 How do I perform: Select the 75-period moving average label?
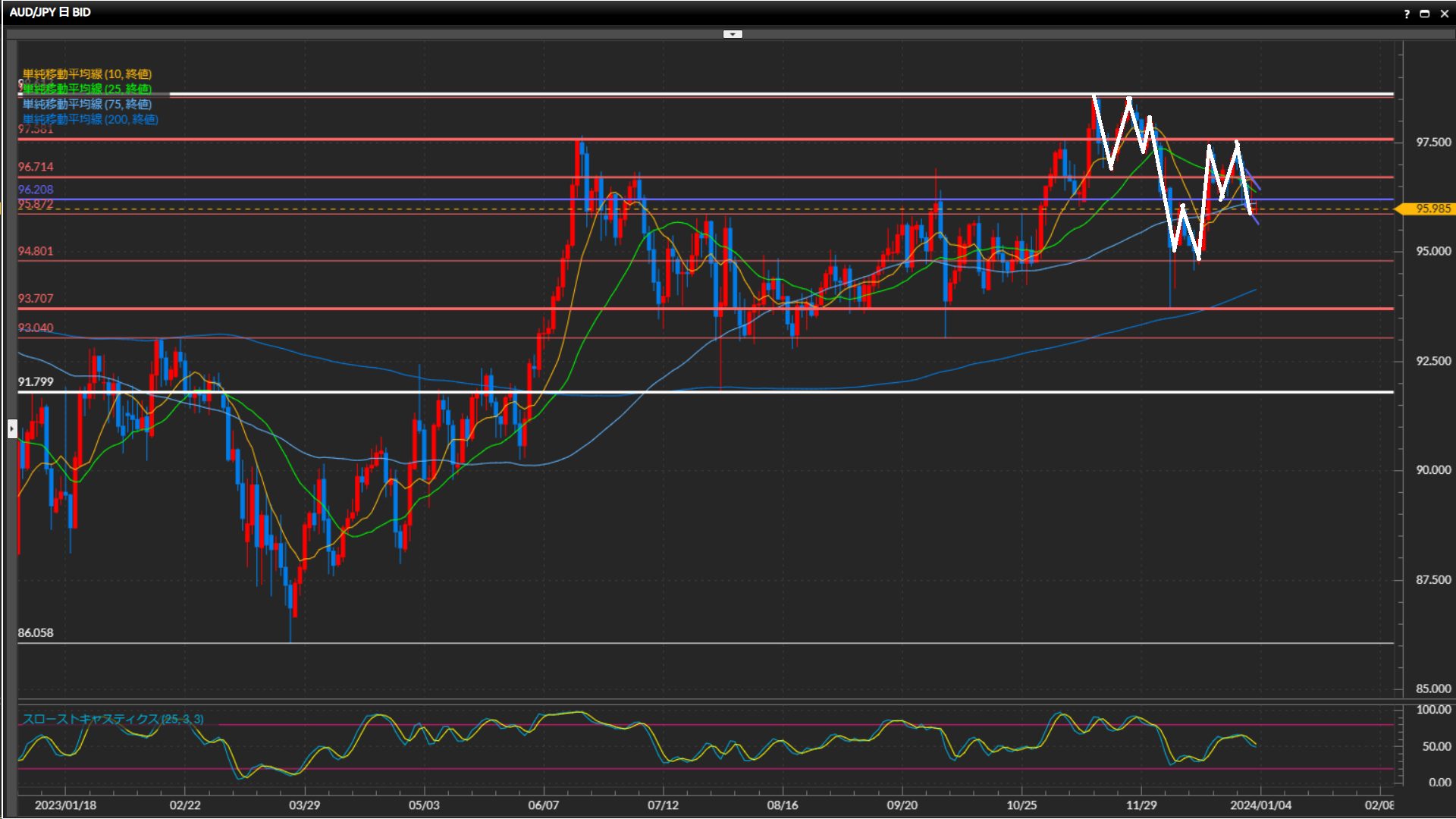coord(86,104)
